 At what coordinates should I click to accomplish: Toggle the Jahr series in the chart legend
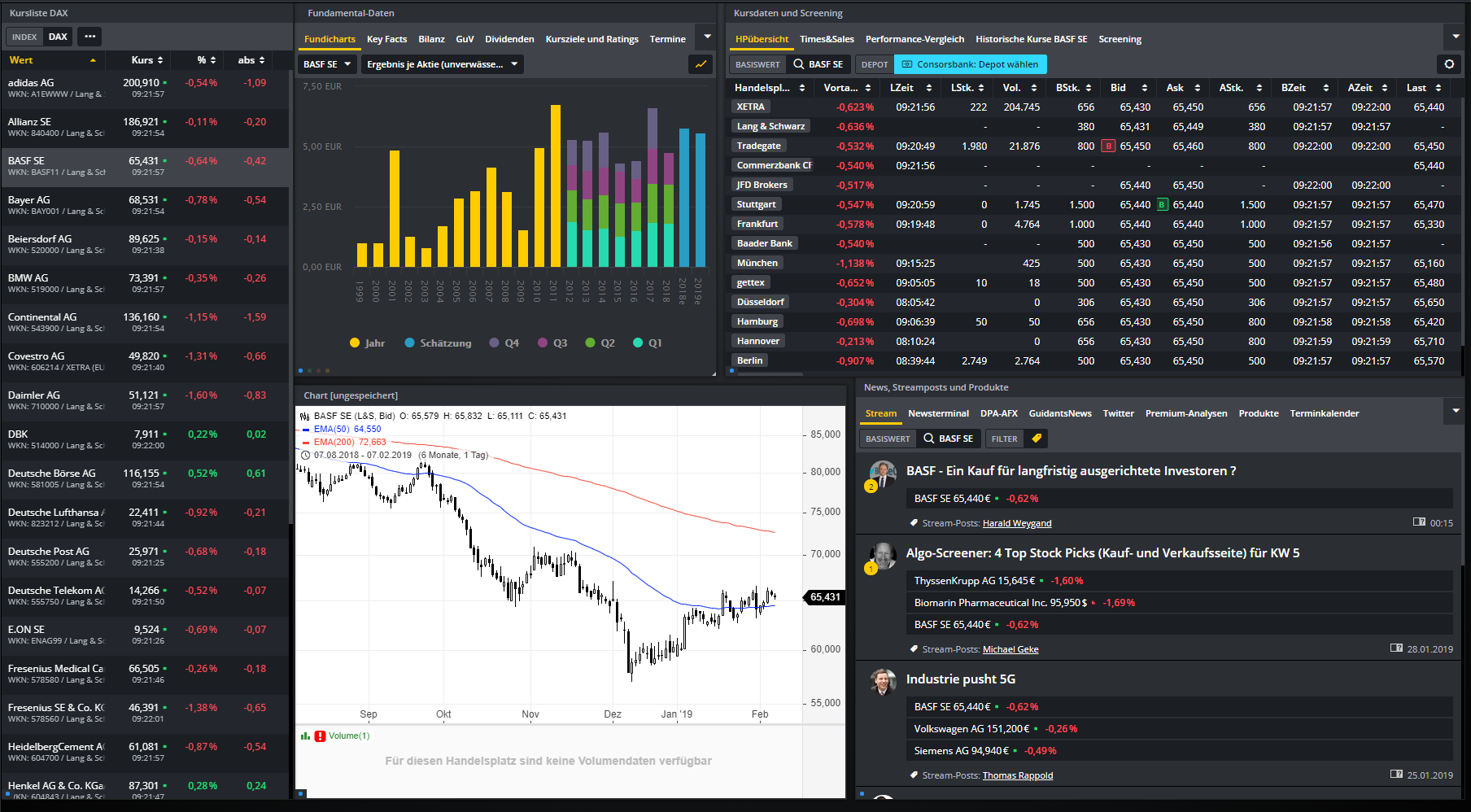tap(367, 343)
